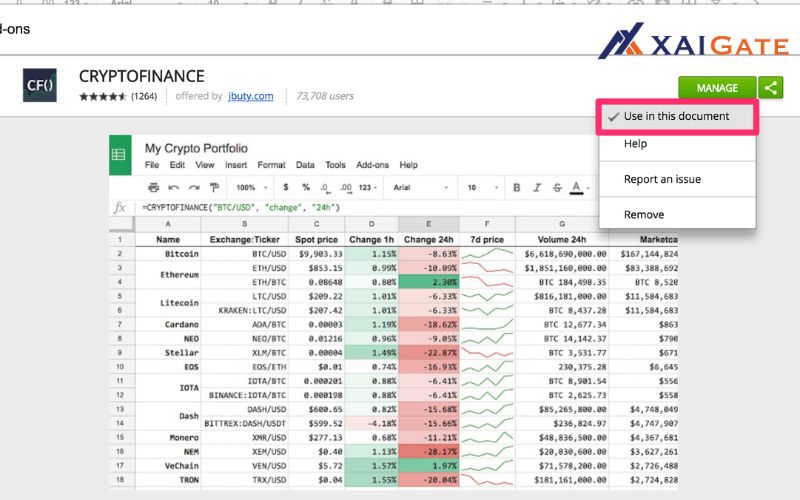
Task: Click the Volume 24h column heading
Action: [x=562, y=239]
